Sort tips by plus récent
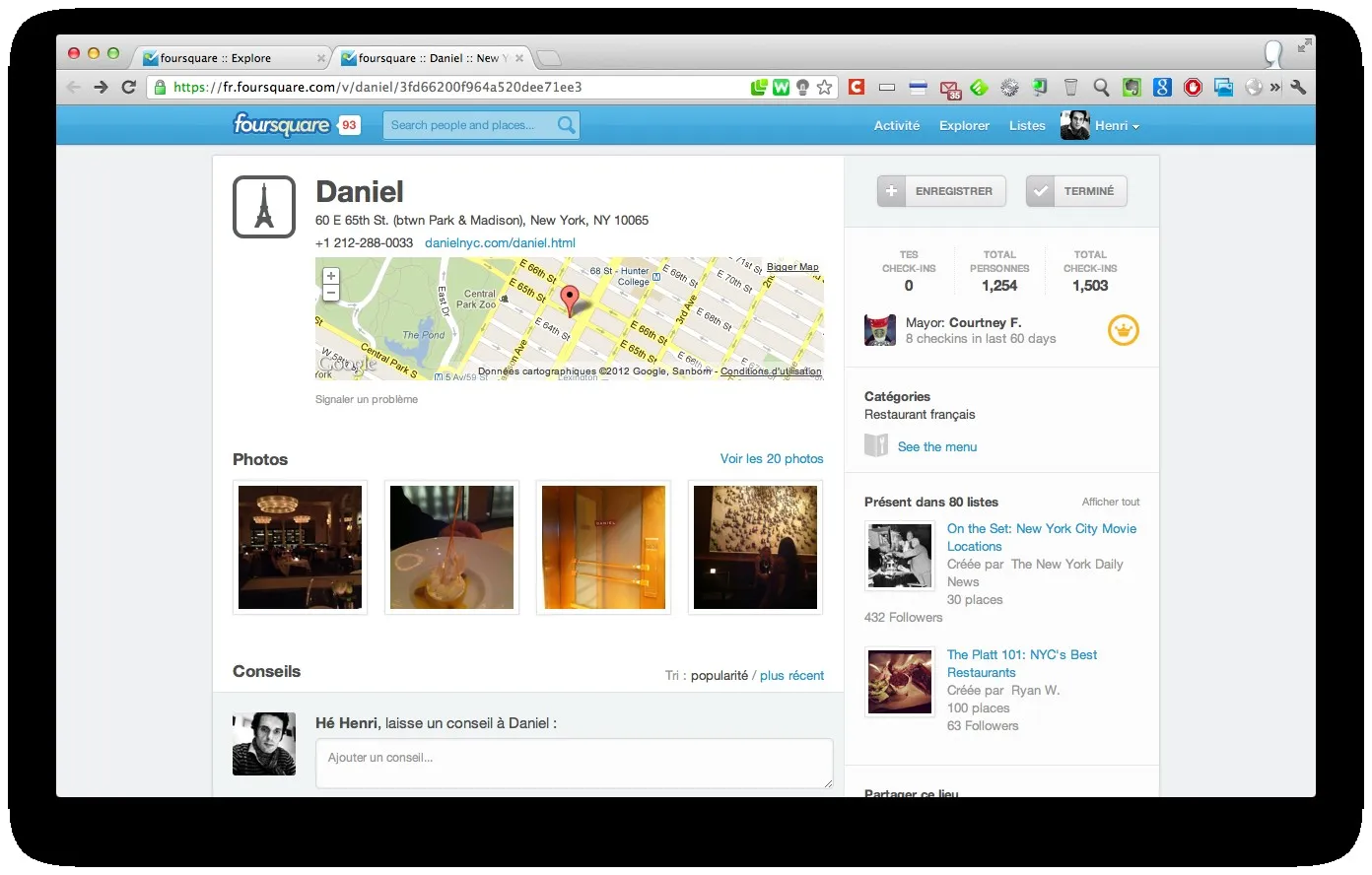This screenshot has height=875, width=1372. click(791, 675)
